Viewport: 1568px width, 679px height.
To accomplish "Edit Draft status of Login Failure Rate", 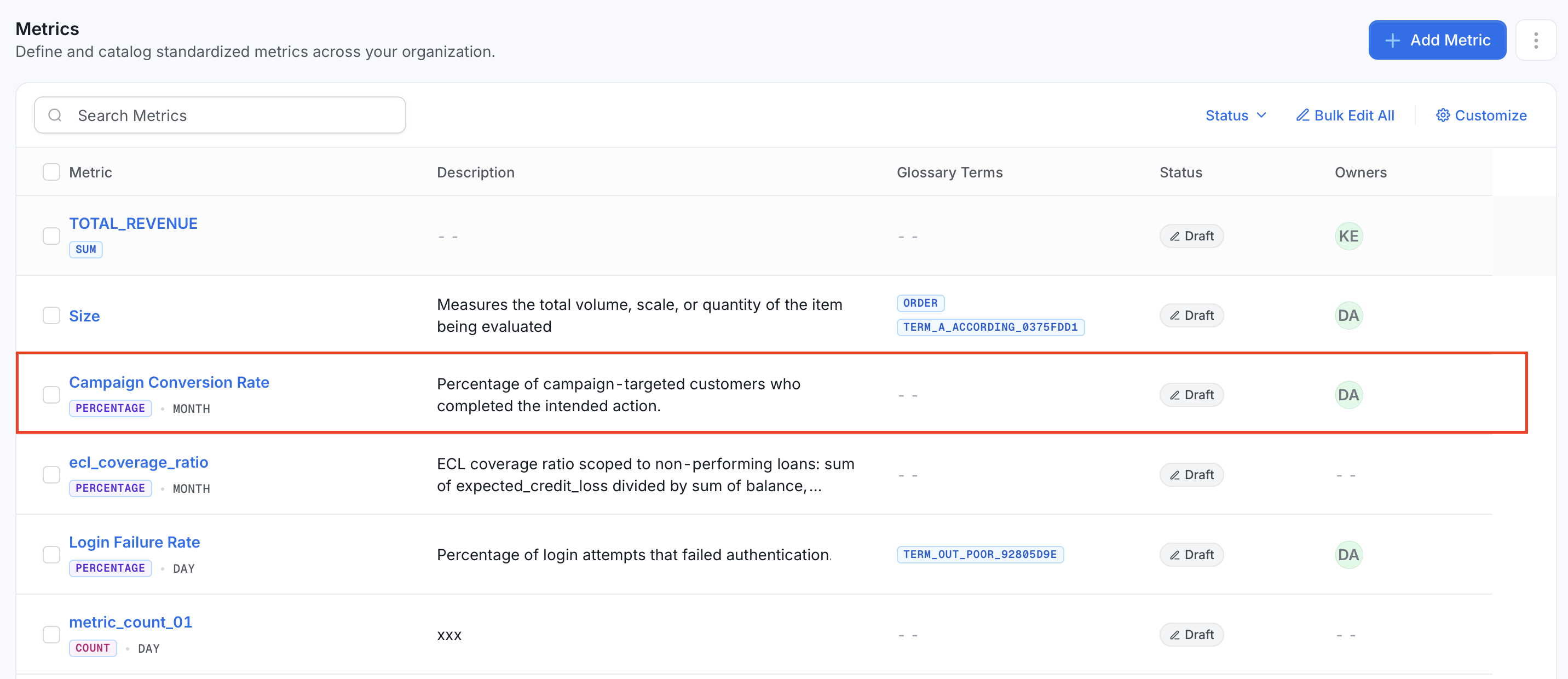I will point(1191,555).
